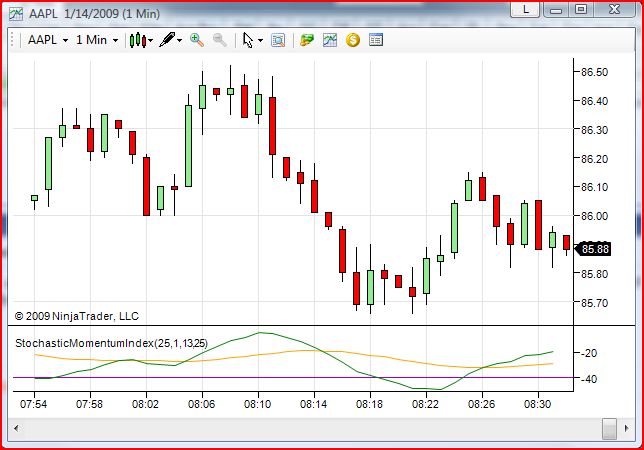Click the horizontal scrollbar thumb
644x450 pixels.
pyautogui.click(x=610, y=428)
